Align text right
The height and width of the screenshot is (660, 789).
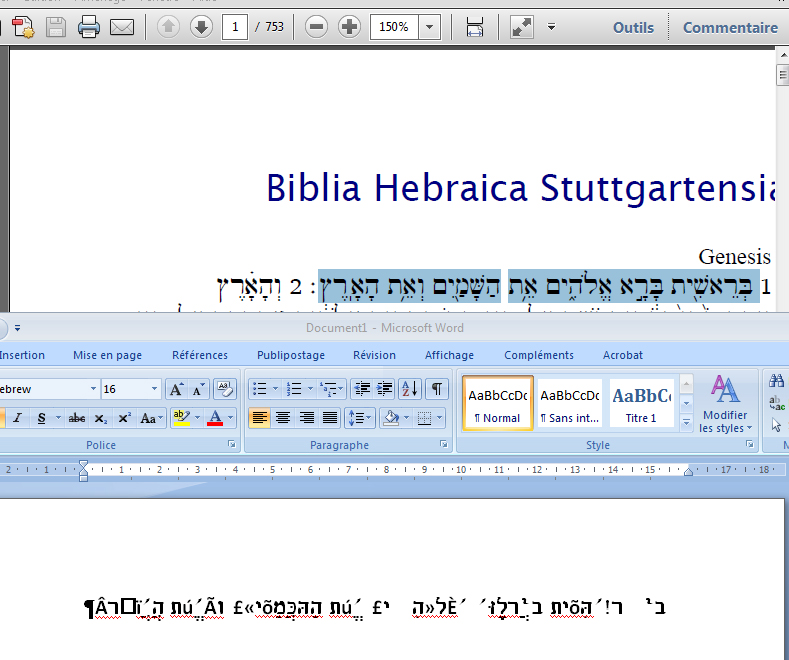click(x=307, y=418)
